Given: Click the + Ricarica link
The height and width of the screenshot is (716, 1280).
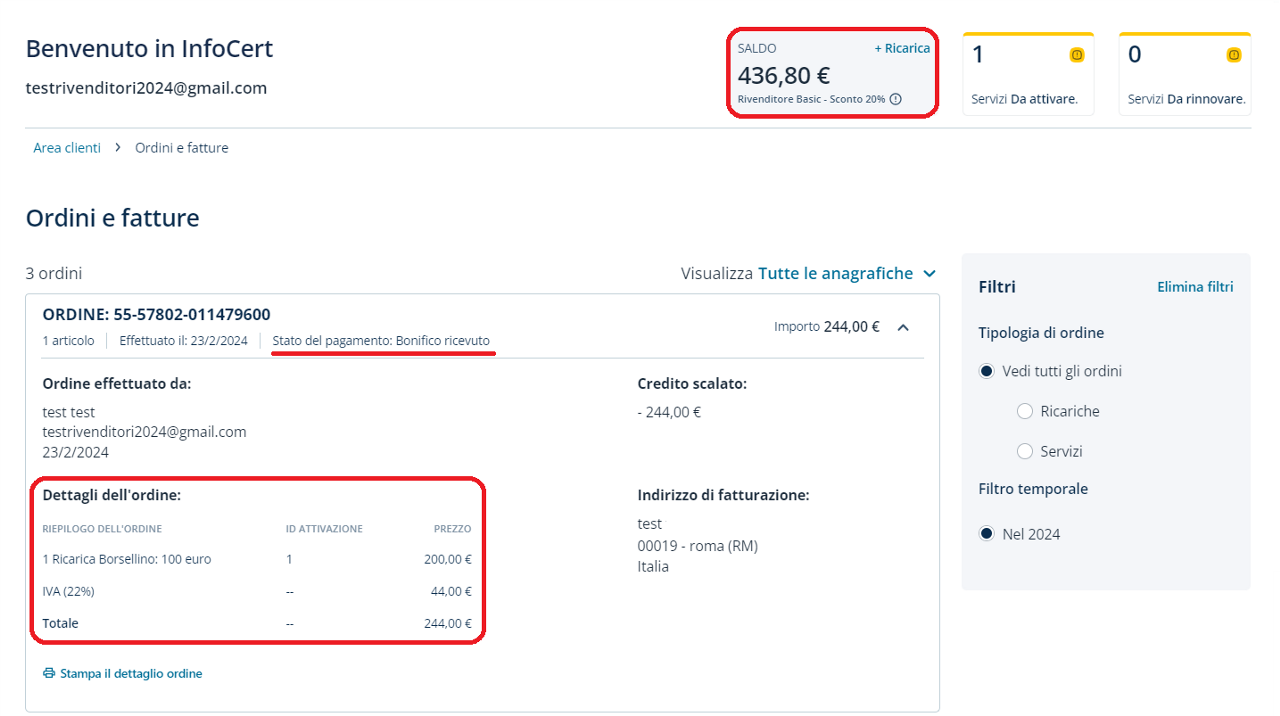Looking at the screenshot, I should [901, 48].
